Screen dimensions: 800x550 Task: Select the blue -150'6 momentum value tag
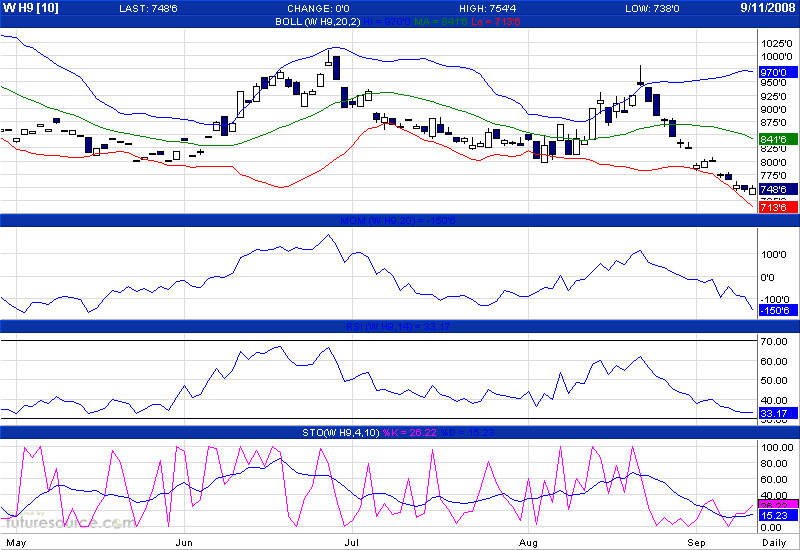pos(778,311)
